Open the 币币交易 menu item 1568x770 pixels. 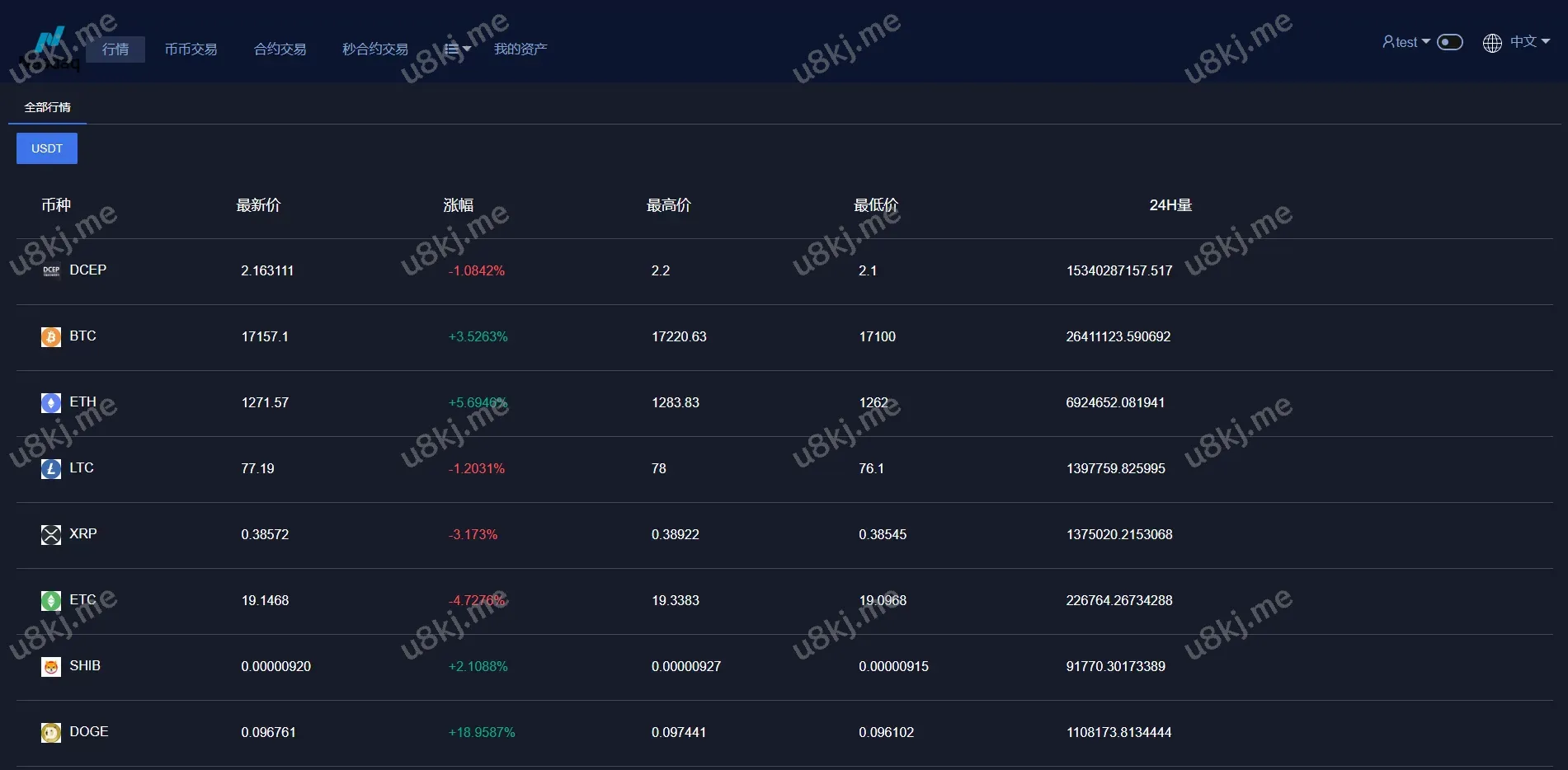click(x=191, y=49)
